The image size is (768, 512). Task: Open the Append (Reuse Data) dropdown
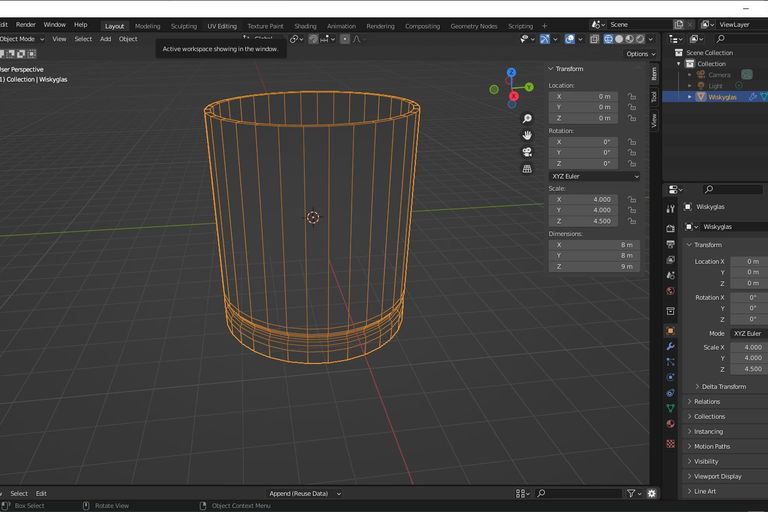click(305, 493)
